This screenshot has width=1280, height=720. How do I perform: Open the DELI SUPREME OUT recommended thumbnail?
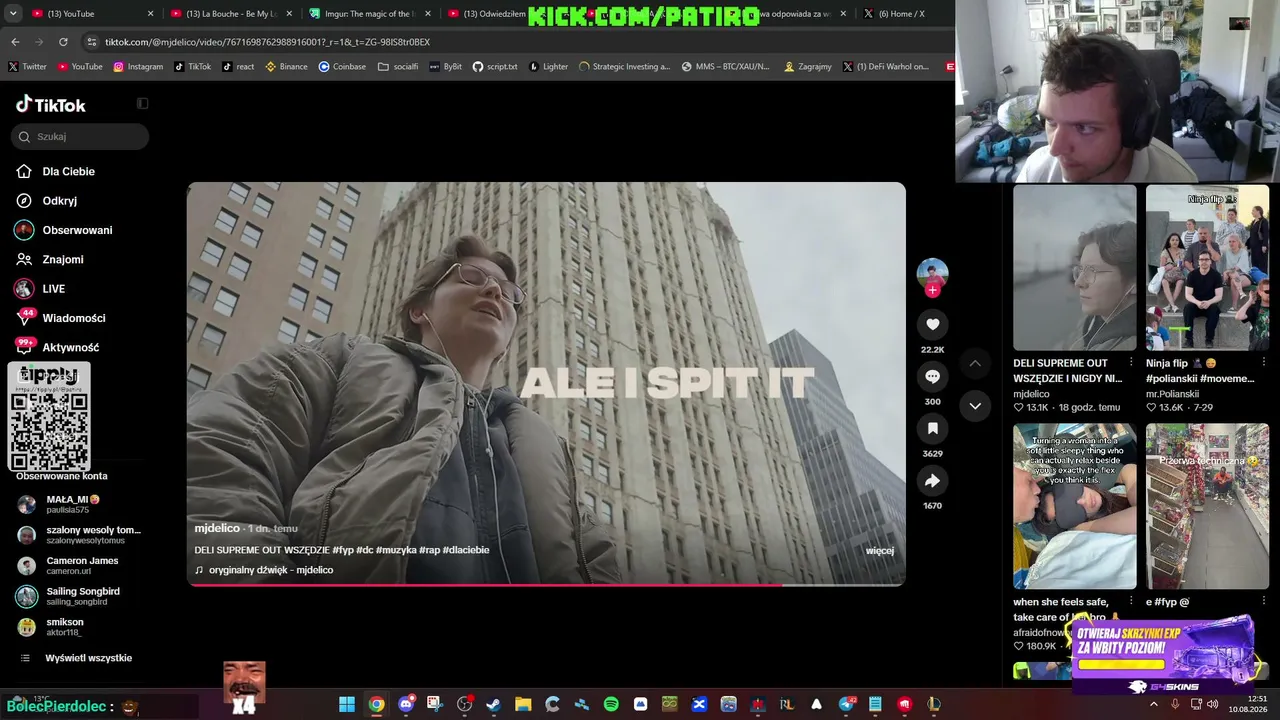point(1075,267)
